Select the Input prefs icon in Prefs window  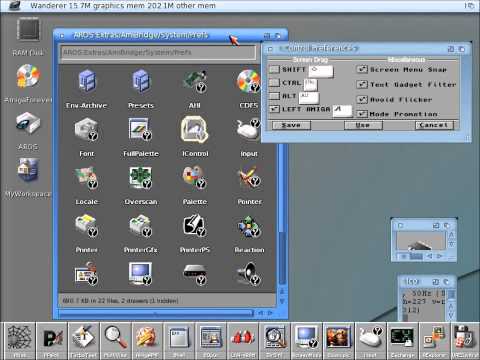(248, 129)
